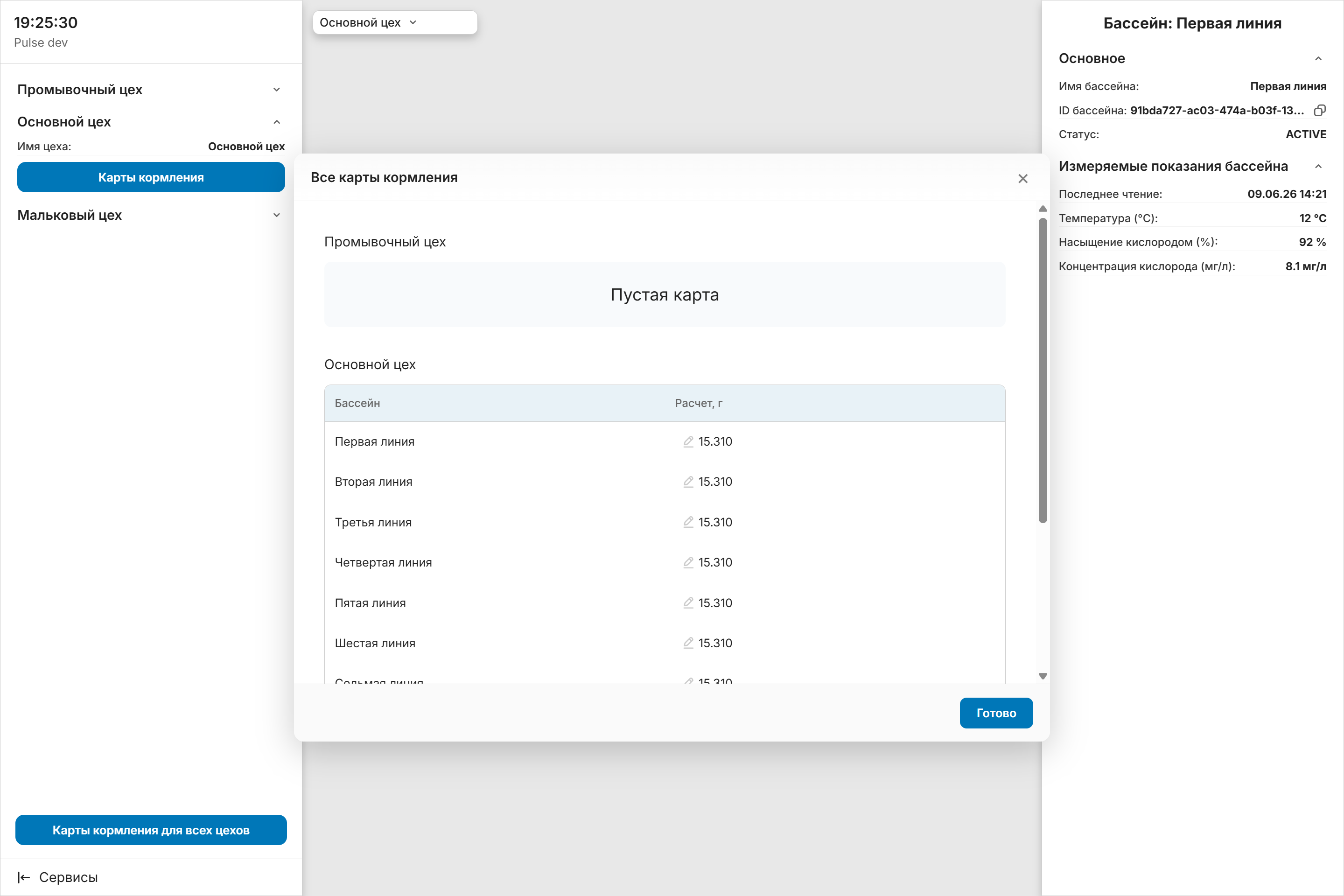Click the oxygen saturation value 92 %
This screenshot has width=1344, height=896.
click(x=1313, y=242)
